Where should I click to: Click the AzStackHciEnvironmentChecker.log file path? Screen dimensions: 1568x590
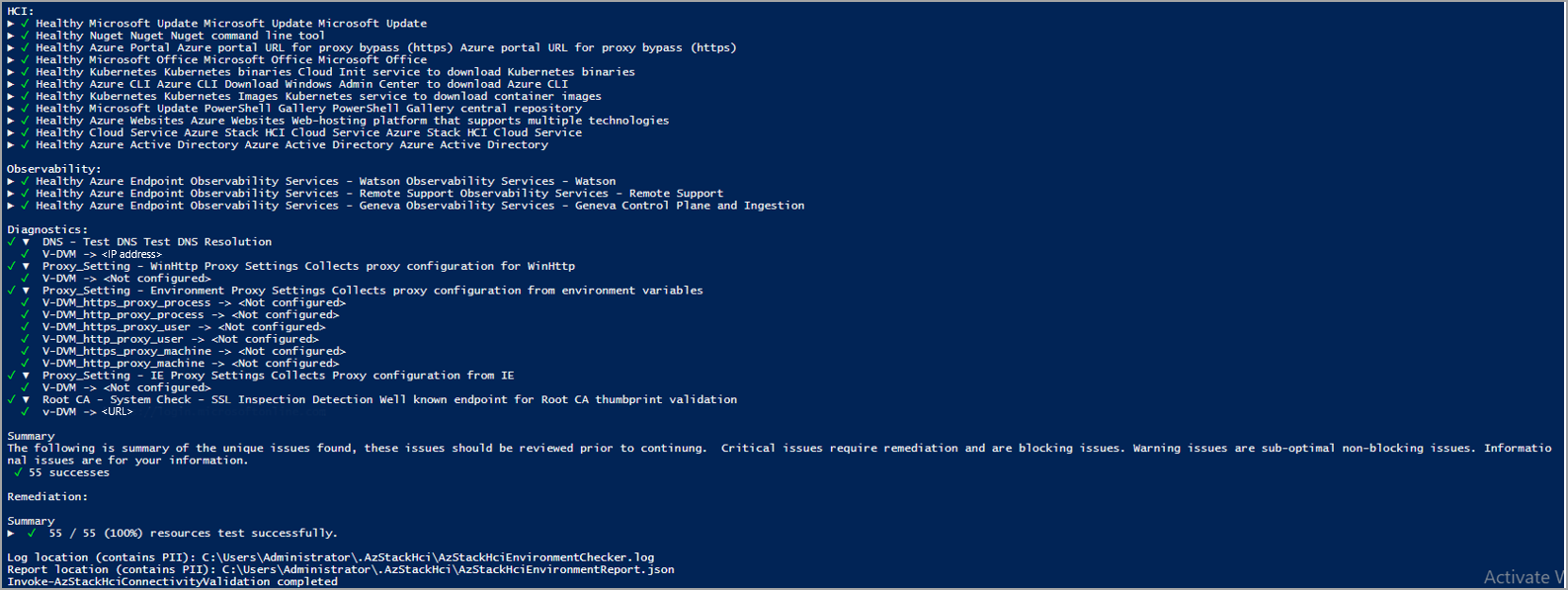point(428,557)
